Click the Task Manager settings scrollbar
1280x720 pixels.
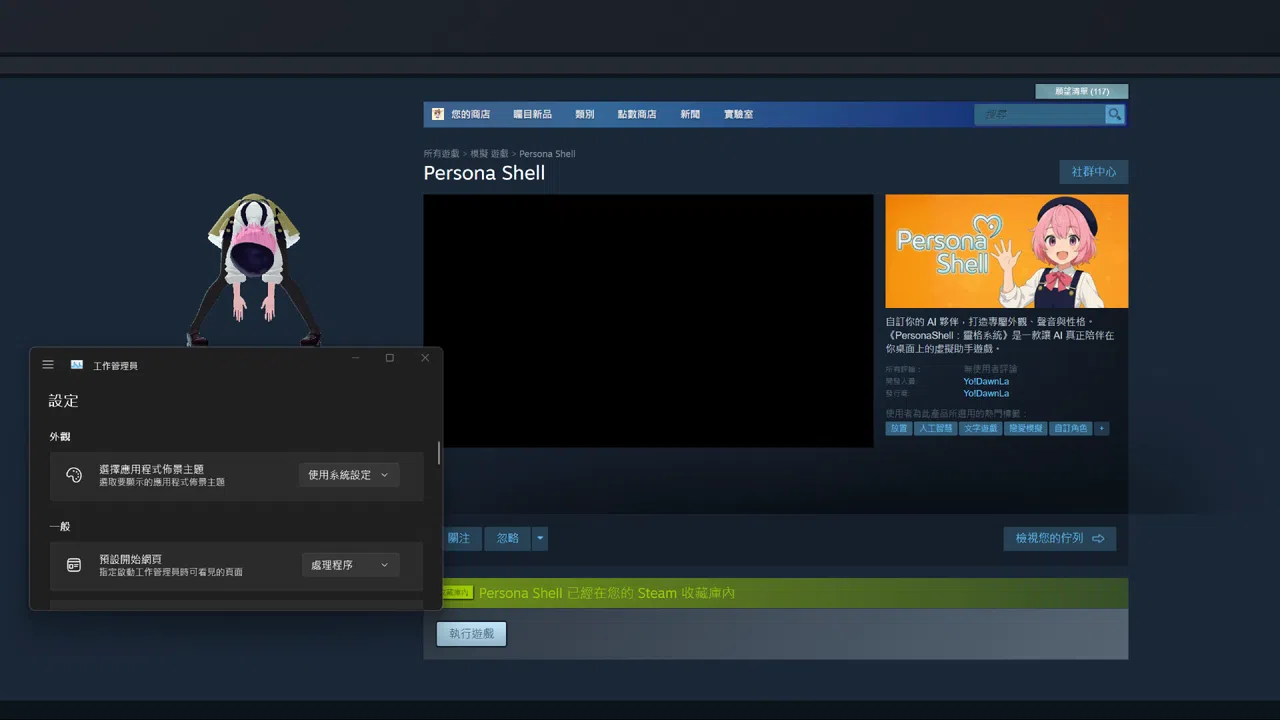tap(439, 453)
